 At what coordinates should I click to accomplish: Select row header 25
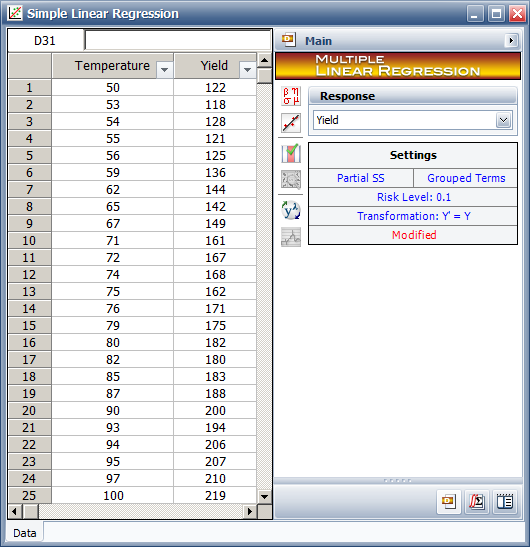coord(29,496)
